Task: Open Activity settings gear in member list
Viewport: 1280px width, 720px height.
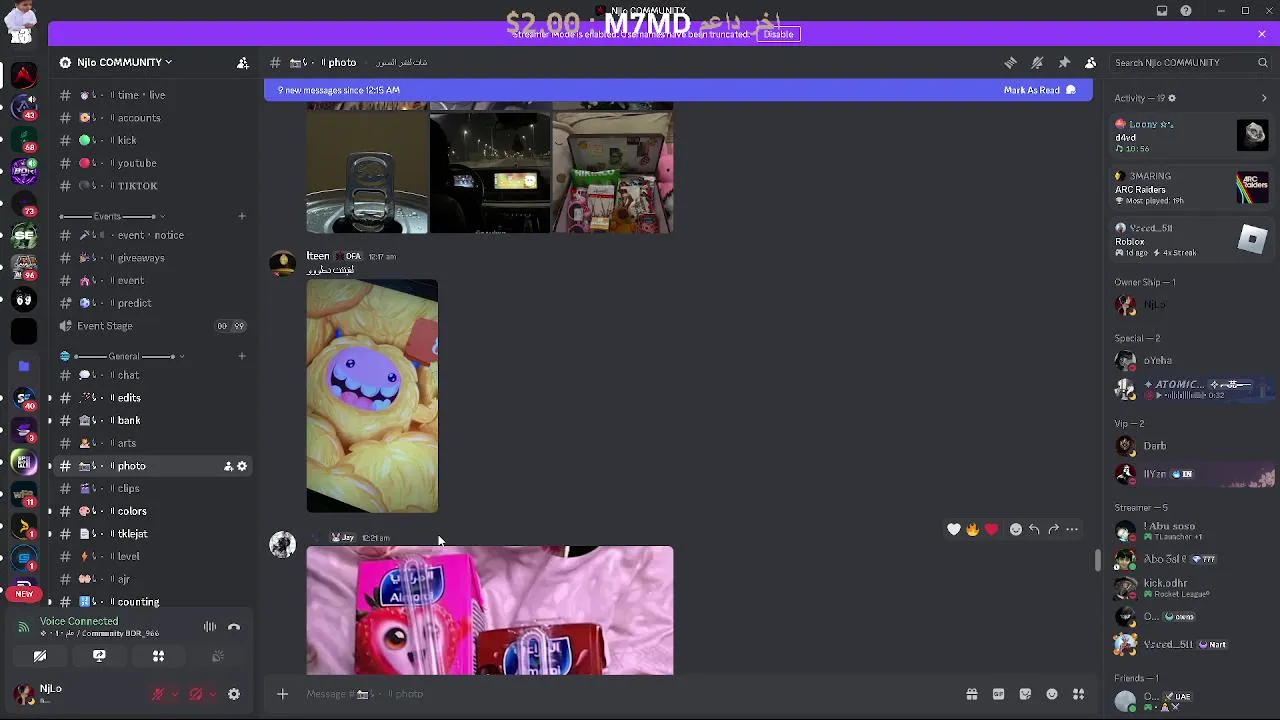Action: coord(1172,98)
